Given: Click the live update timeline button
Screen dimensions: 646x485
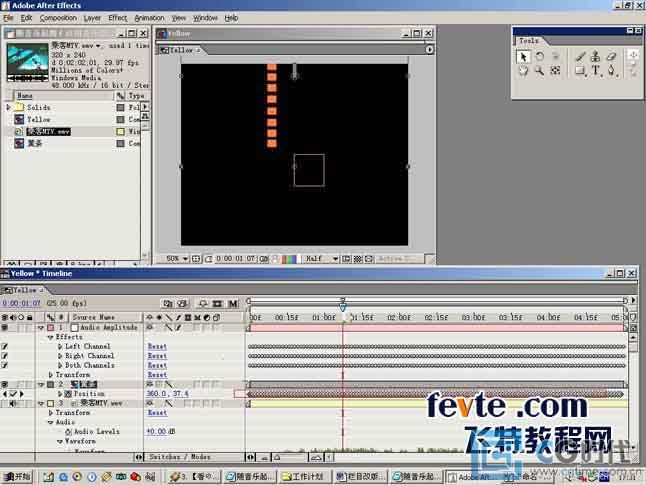Looking at the screenshot, I should pyautogui.click(x=168, y=304).
